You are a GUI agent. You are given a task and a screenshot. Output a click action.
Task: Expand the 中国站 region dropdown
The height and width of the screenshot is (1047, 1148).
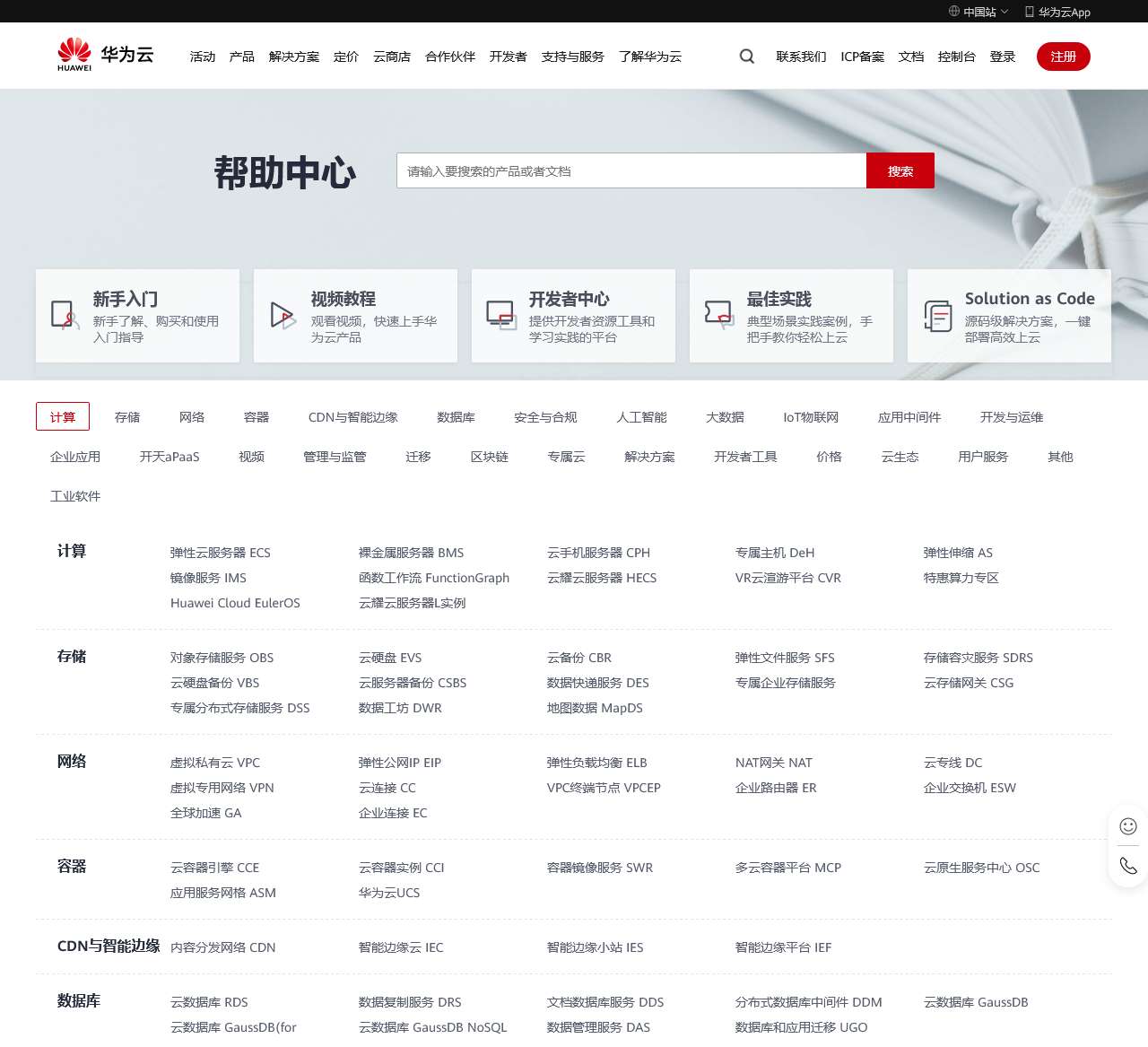point(978,12)
